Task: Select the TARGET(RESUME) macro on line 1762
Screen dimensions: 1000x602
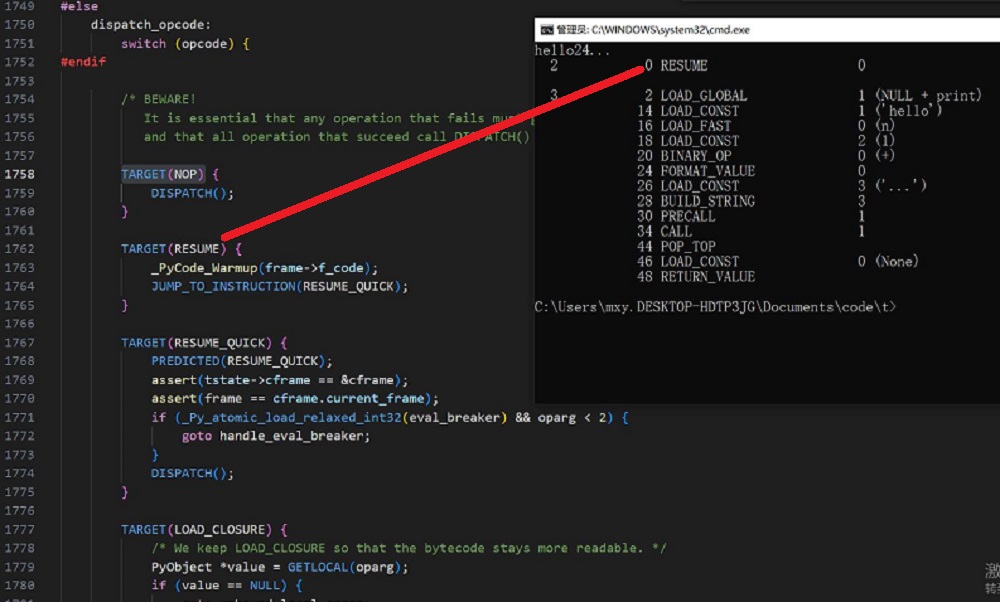Action: click(x=172, y=247)
